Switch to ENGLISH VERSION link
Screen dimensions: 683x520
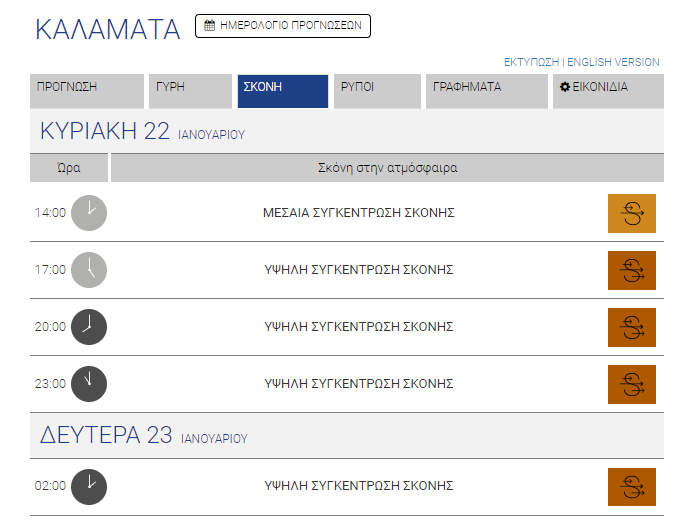(x=613, y=62)
